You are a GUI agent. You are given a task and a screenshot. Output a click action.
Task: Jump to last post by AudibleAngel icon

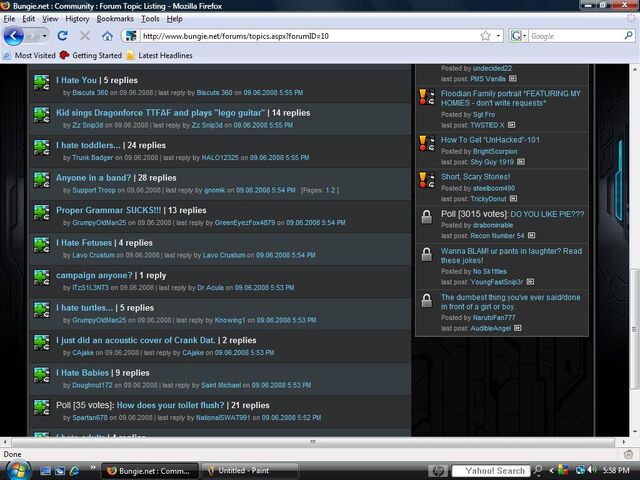coord(518,328)
